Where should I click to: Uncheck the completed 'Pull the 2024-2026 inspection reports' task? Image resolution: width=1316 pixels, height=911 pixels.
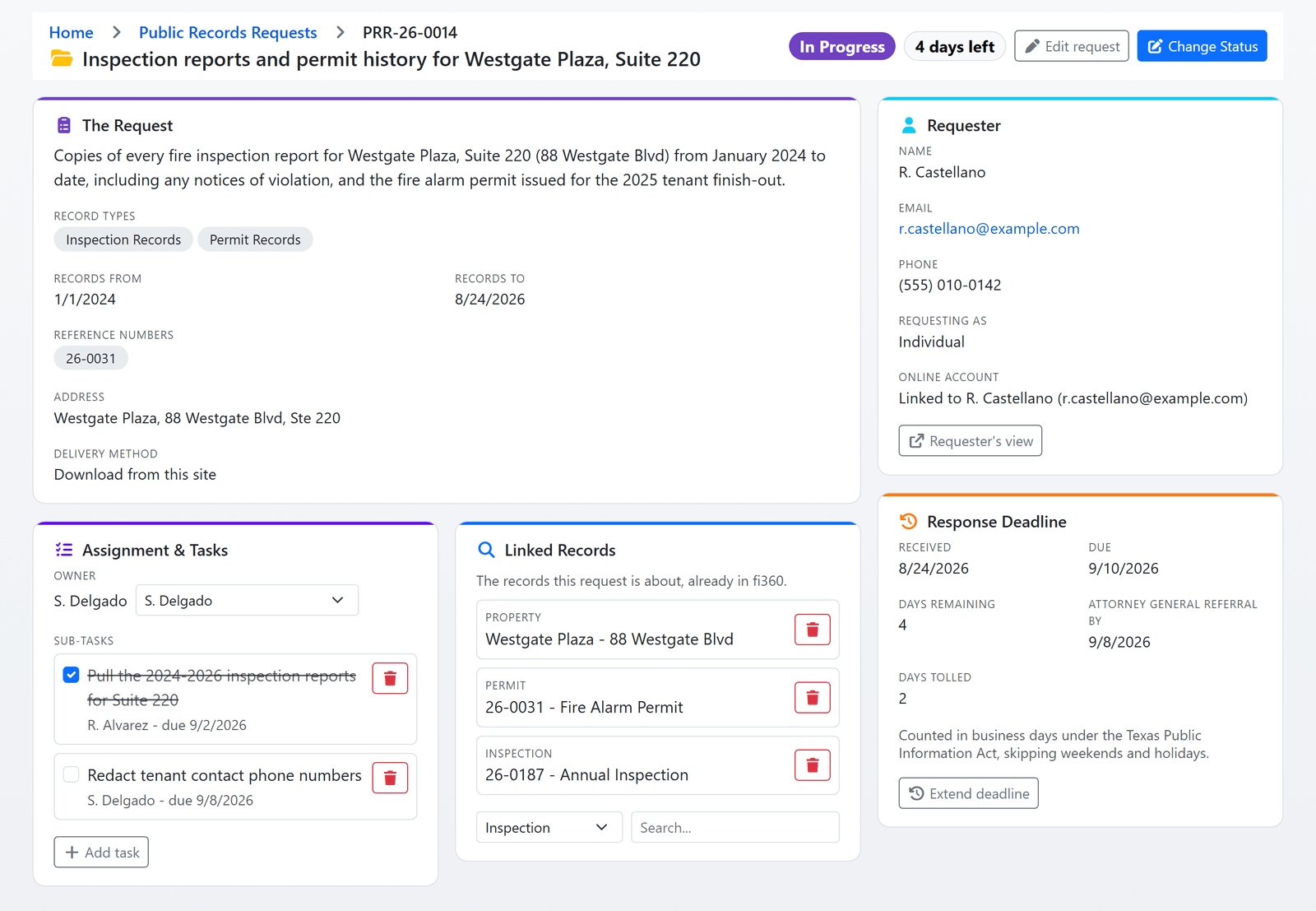click(x=72, y=675)
